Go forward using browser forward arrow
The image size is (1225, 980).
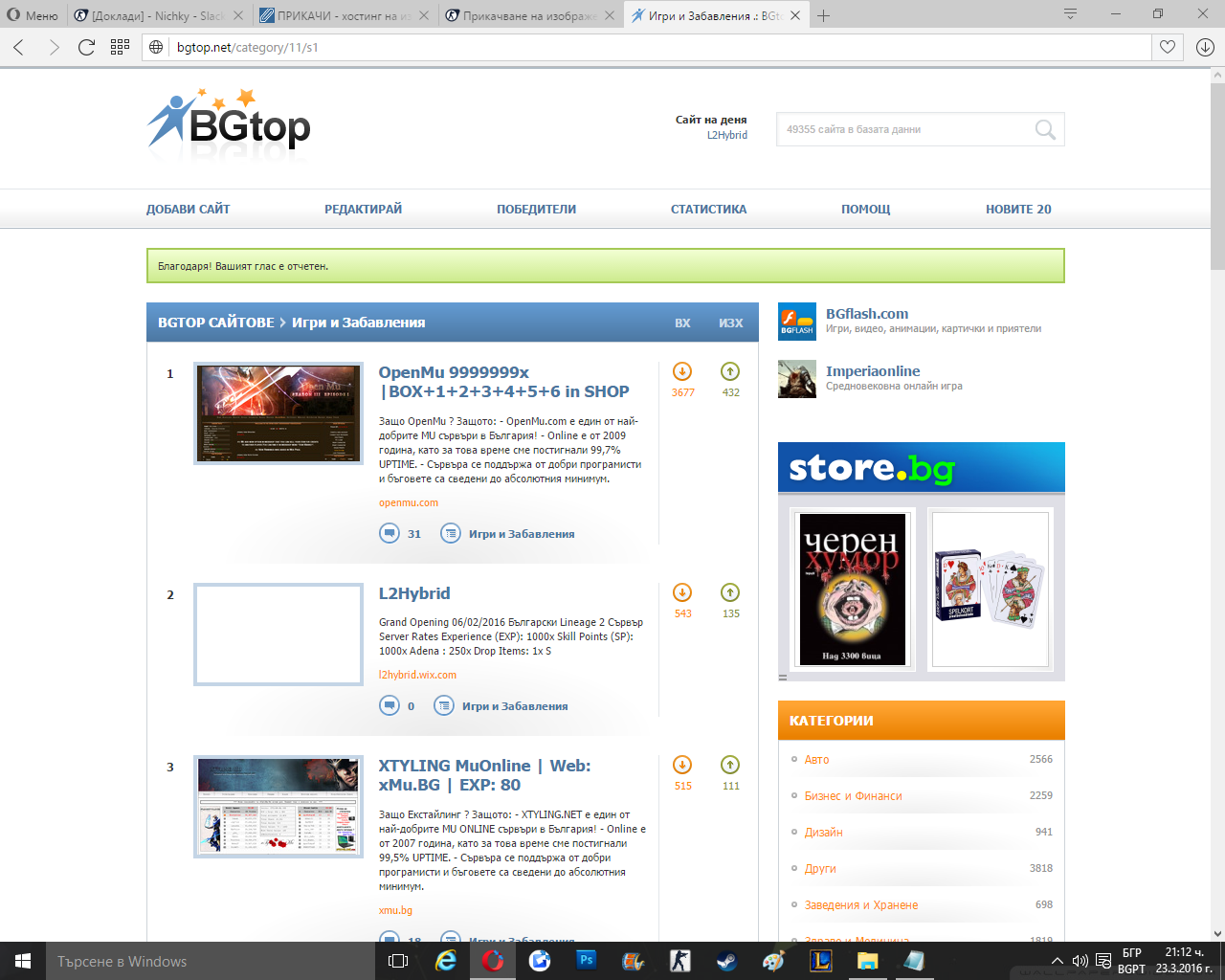coord(53,47)
